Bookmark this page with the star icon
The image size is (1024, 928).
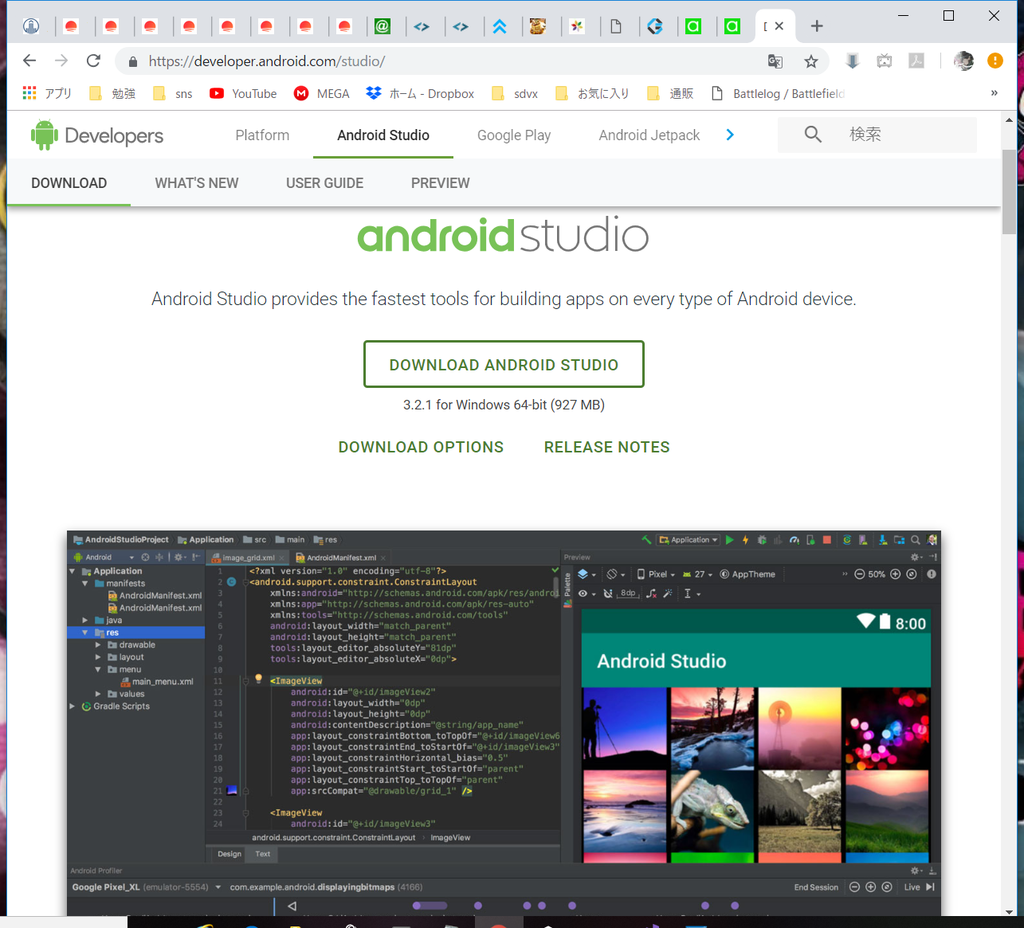click(x=811, y=61)
